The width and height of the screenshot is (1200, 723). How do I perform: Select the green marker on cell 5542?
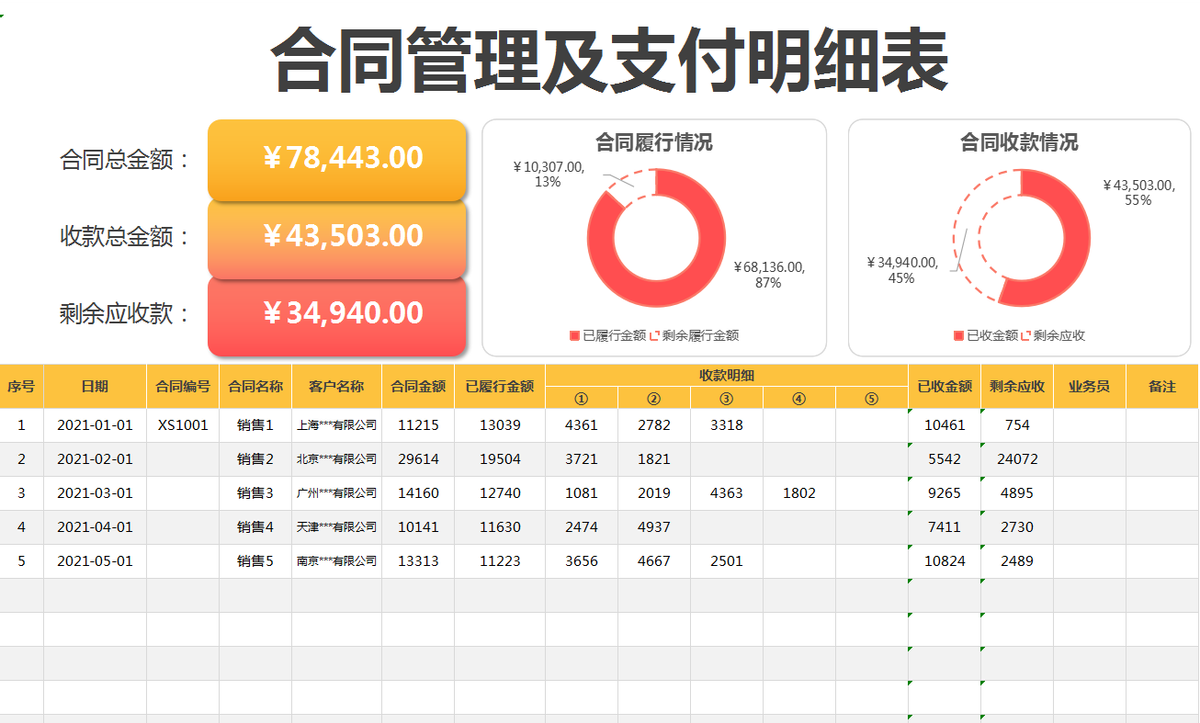pos(909,444)
